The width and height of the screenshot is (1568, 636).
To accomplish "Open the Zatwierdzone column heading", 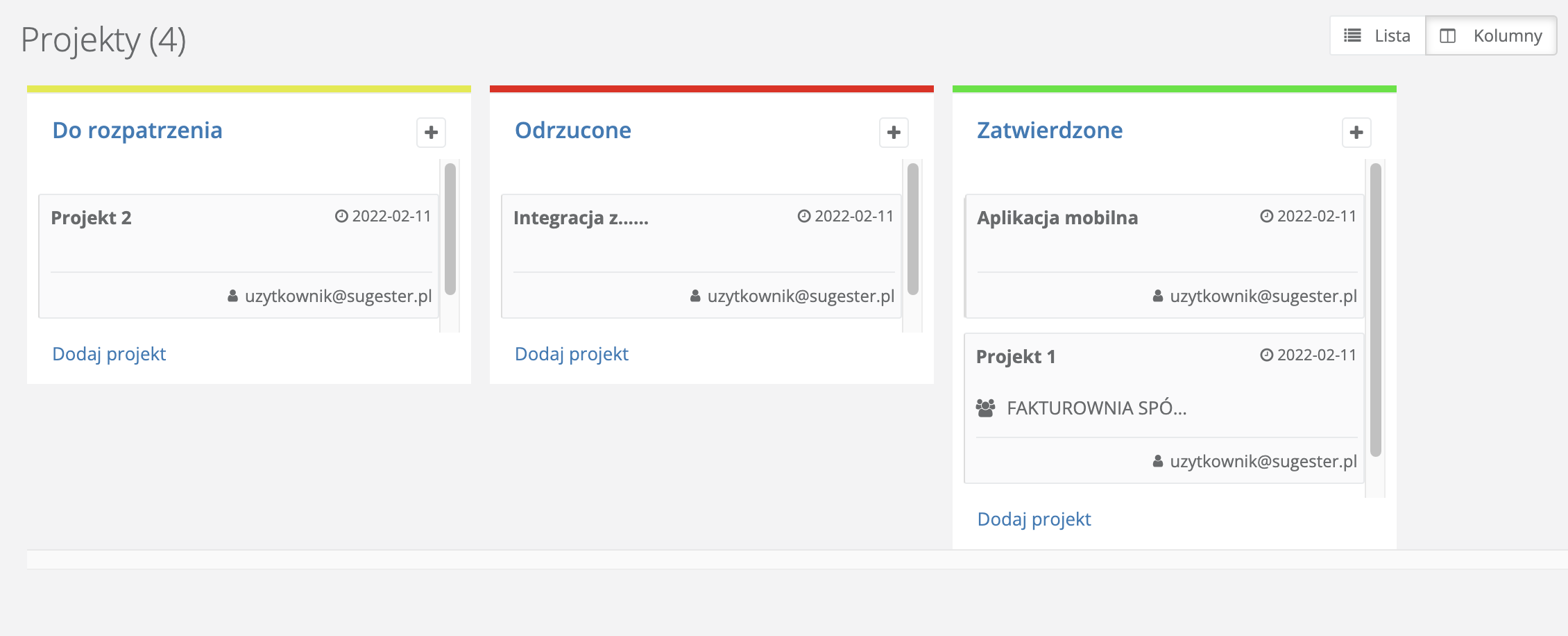I will 1050,131.
